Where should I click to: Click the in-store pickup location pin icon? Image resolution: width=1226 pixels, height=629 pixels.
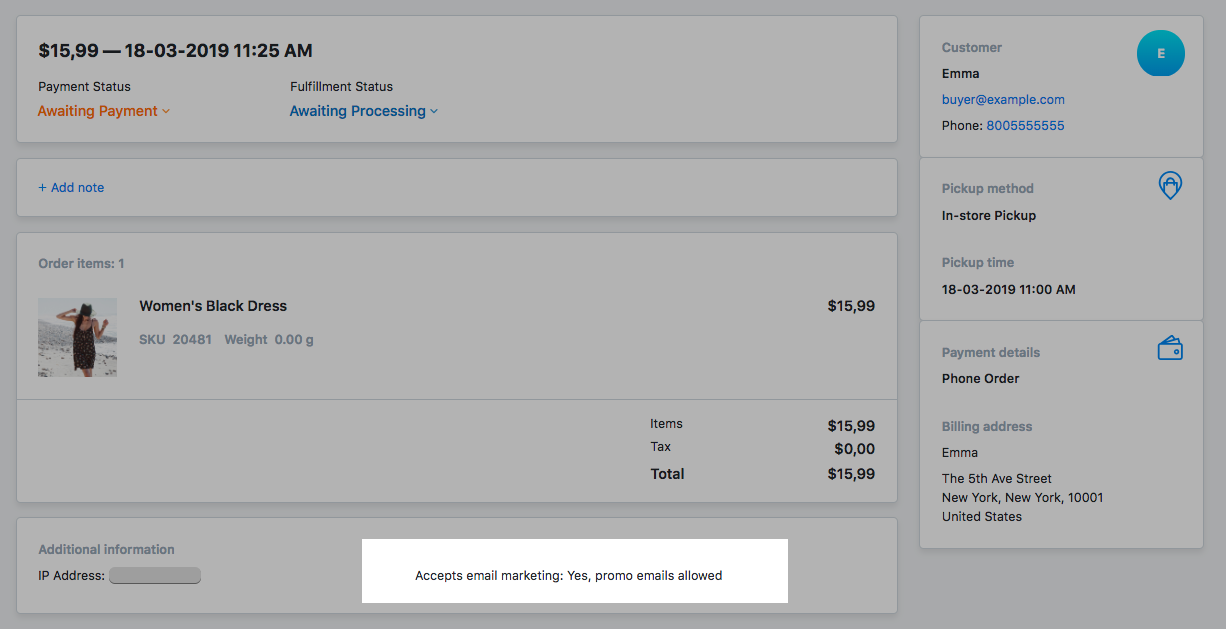tap(1170, 185)
